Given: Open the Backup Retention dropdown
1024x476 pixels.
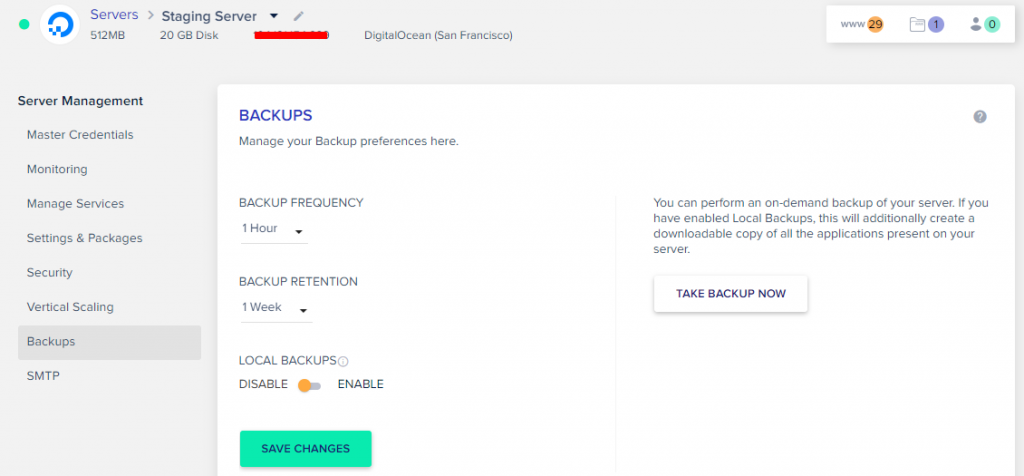Looking at the screenshot, I should click(275, 308).
